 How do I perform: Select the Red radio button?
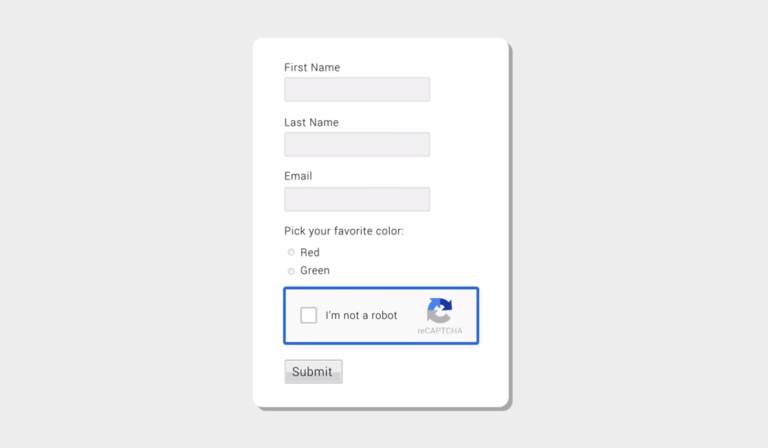[x=292, y=252]
